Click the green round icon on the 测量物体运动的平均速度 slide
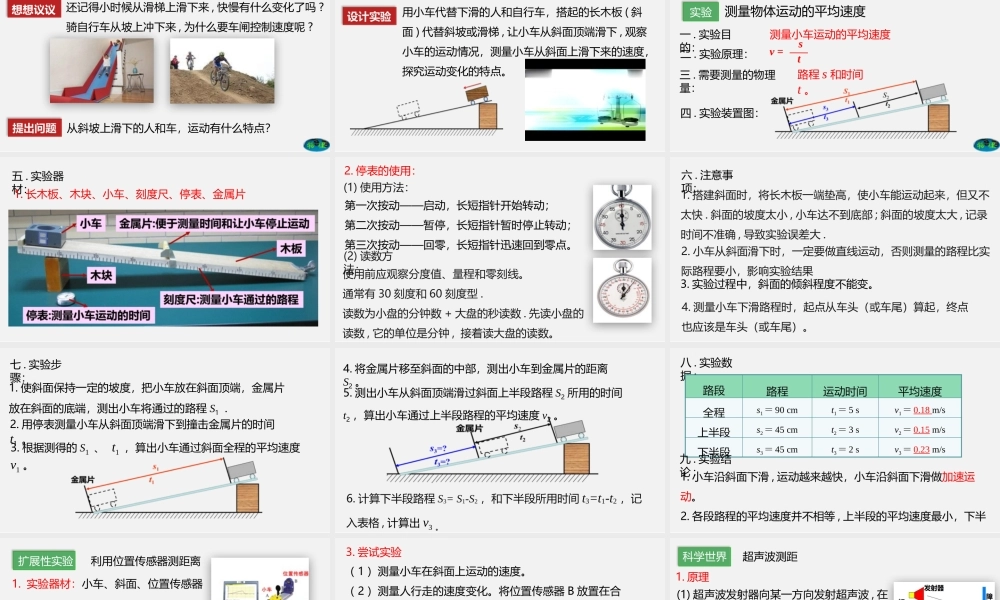Image resolution: width=1000 pixels, height=600 pixels. point(987,145)
